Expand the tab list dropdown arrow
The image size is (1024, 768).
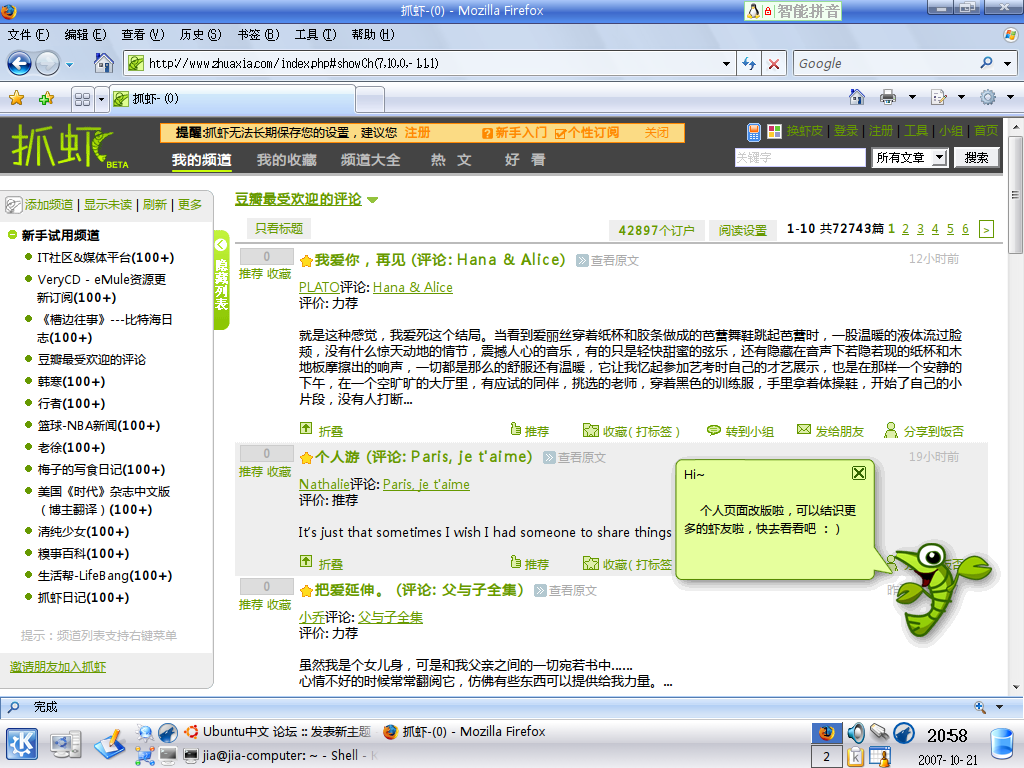(x=101, y=99)
